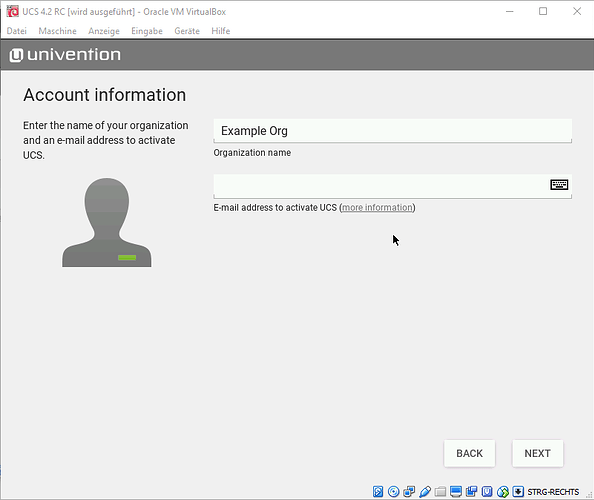Open the Hilfe menu
This screenshot has height=500, width=594.
coord(220,31)
